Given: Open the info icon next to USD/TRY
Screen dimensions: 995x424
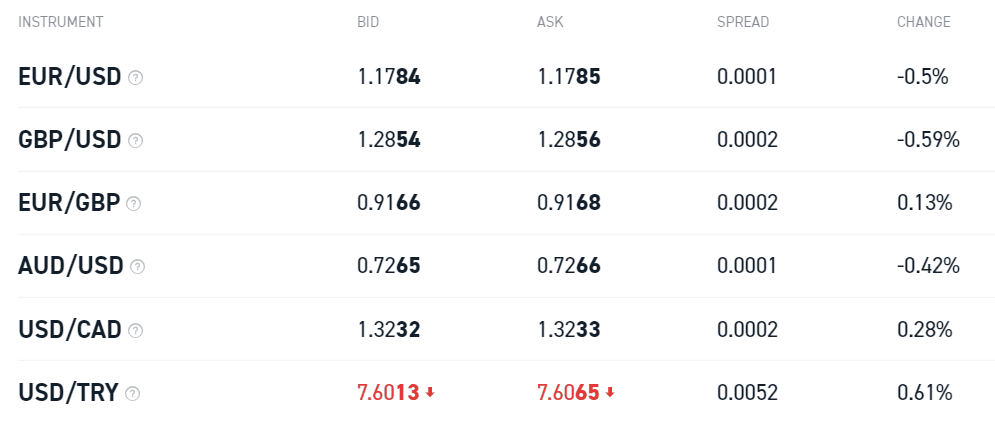Looking at the screenshot, I should [132, 394].
